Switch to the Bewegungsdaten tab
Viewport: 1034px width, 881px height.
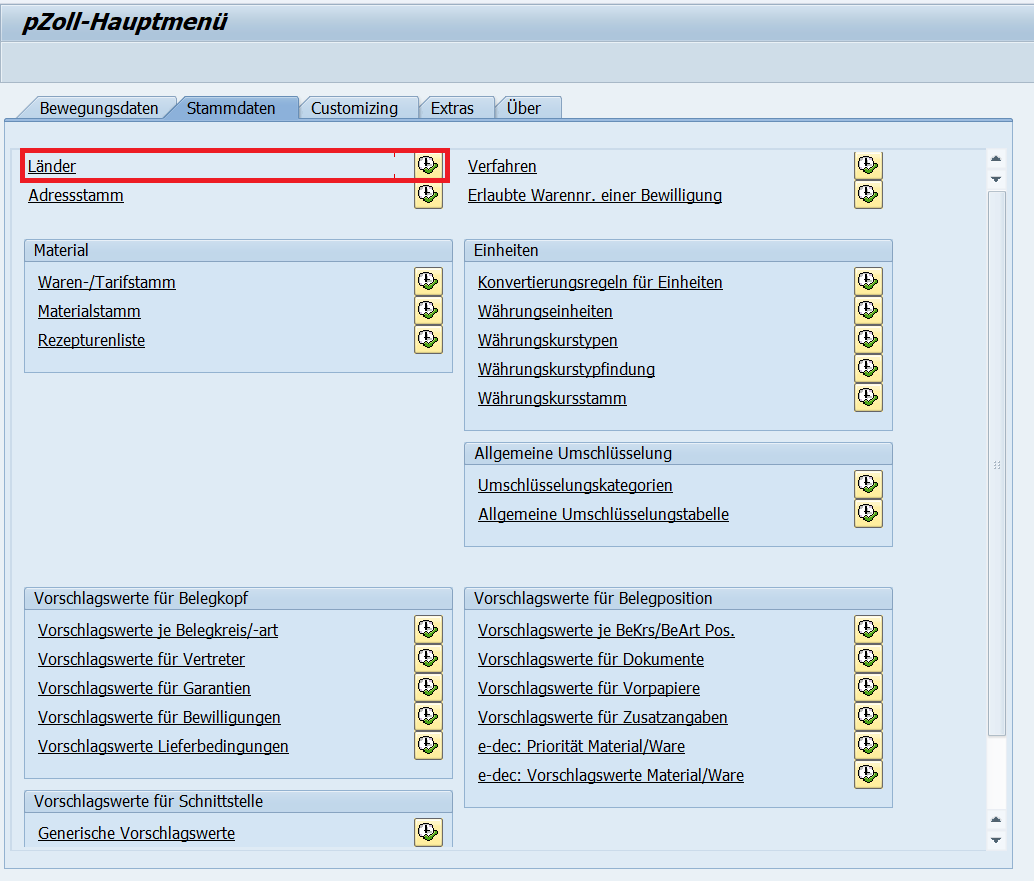pos(98,108)
